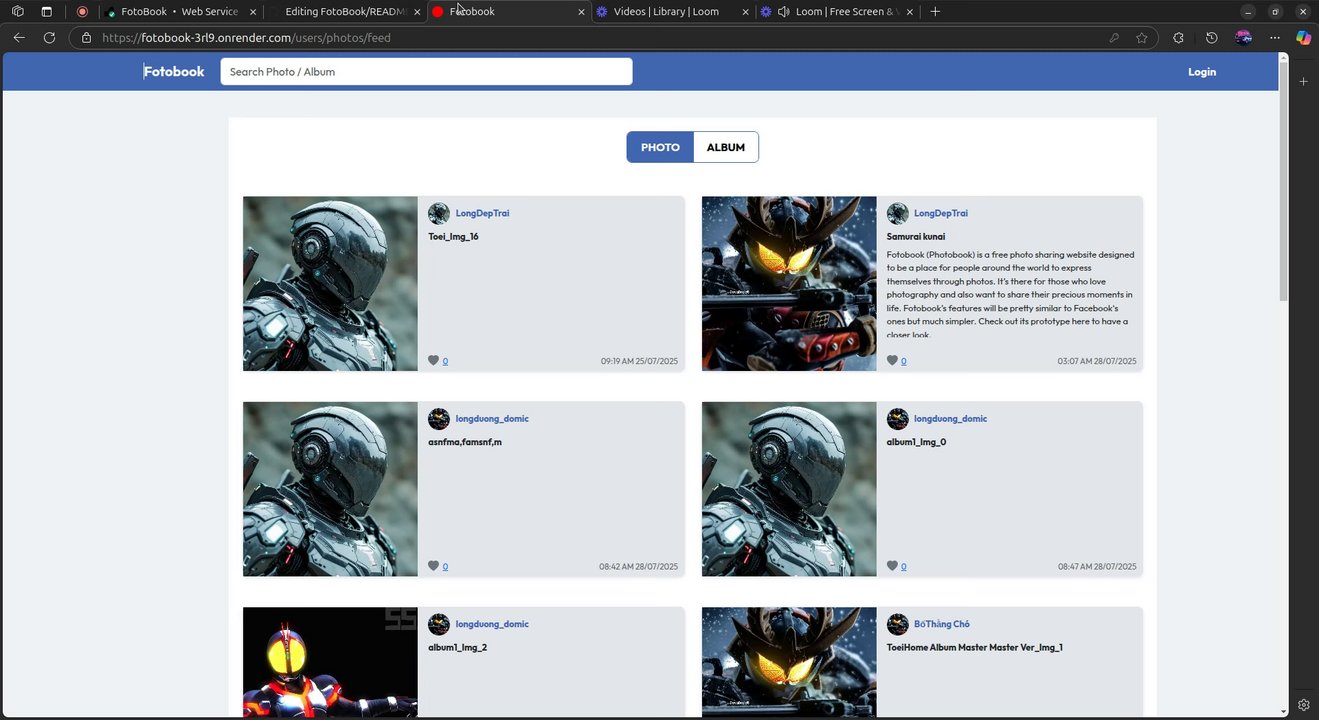Image resolution: width=1319 pixels, height=720 pixels.
Task: Open longduong_domic avatar on album1_Img_0 card
Action: pos(898,419)
